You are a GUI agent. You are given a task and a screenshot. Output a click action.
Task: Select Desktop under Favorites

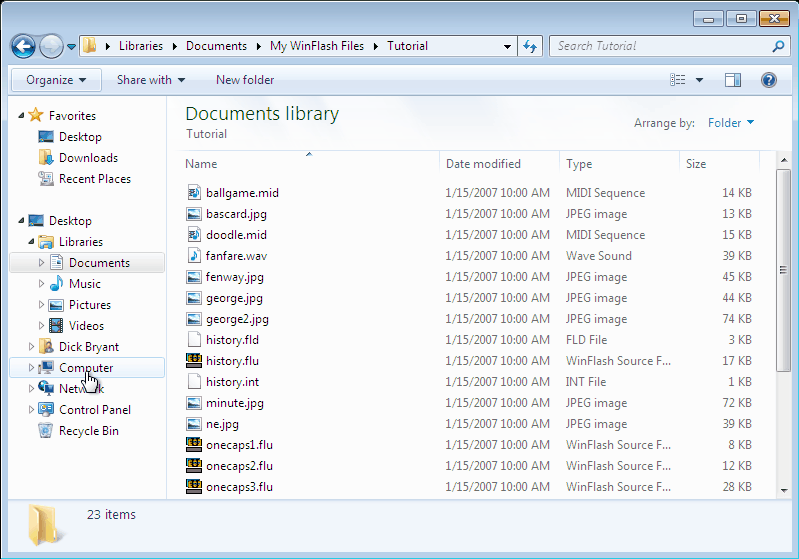click(80, 137)
